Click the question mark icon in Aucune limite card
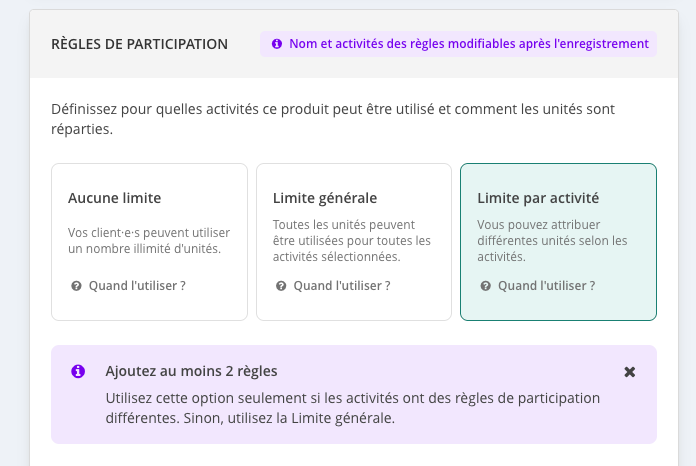696x466 pixels. 76,286
